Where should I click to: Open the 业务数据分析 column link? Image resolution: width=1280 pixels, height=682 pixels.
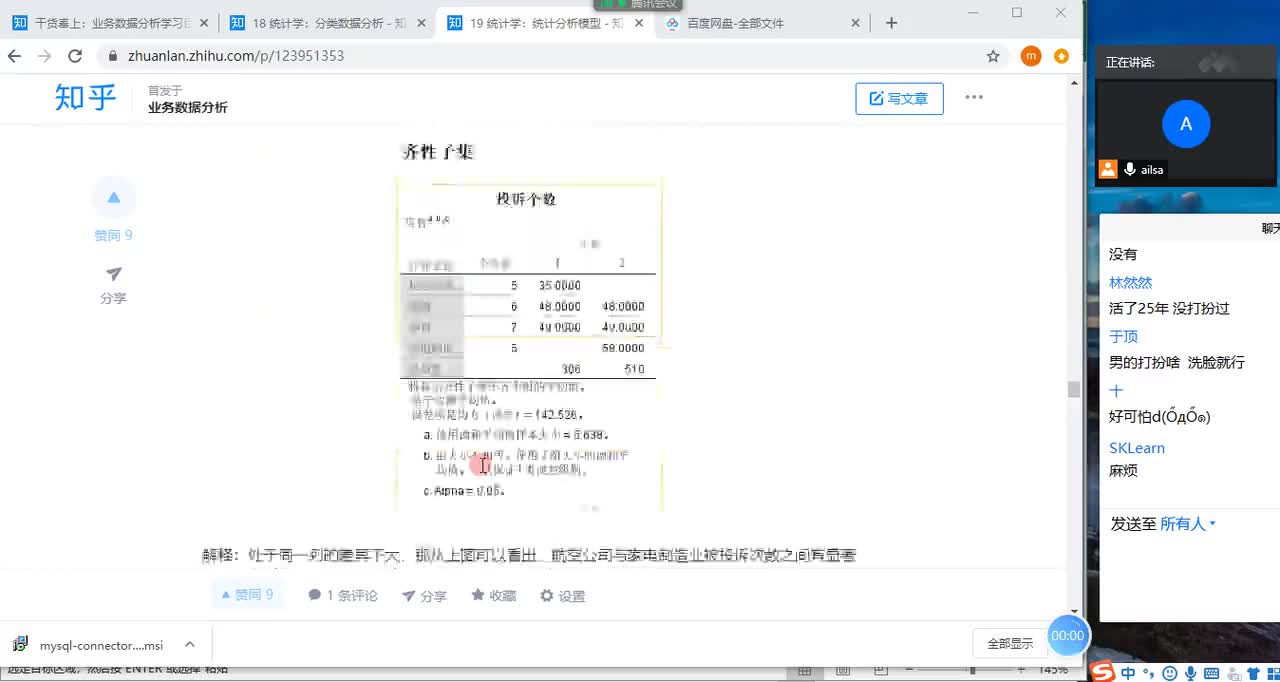(188, 107)
